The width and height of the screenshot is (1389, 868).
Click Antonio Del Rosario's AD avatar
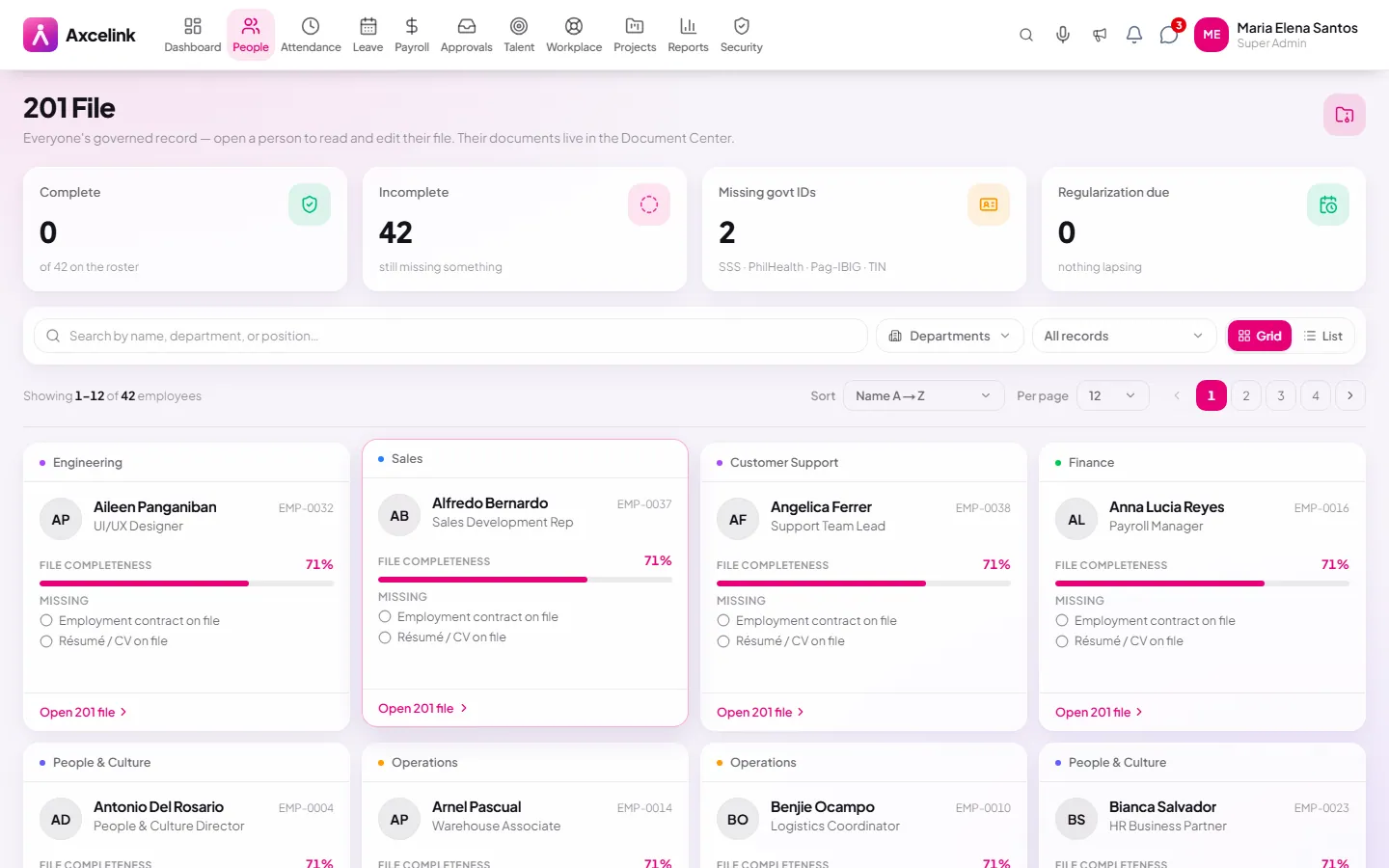pos(61,820)
